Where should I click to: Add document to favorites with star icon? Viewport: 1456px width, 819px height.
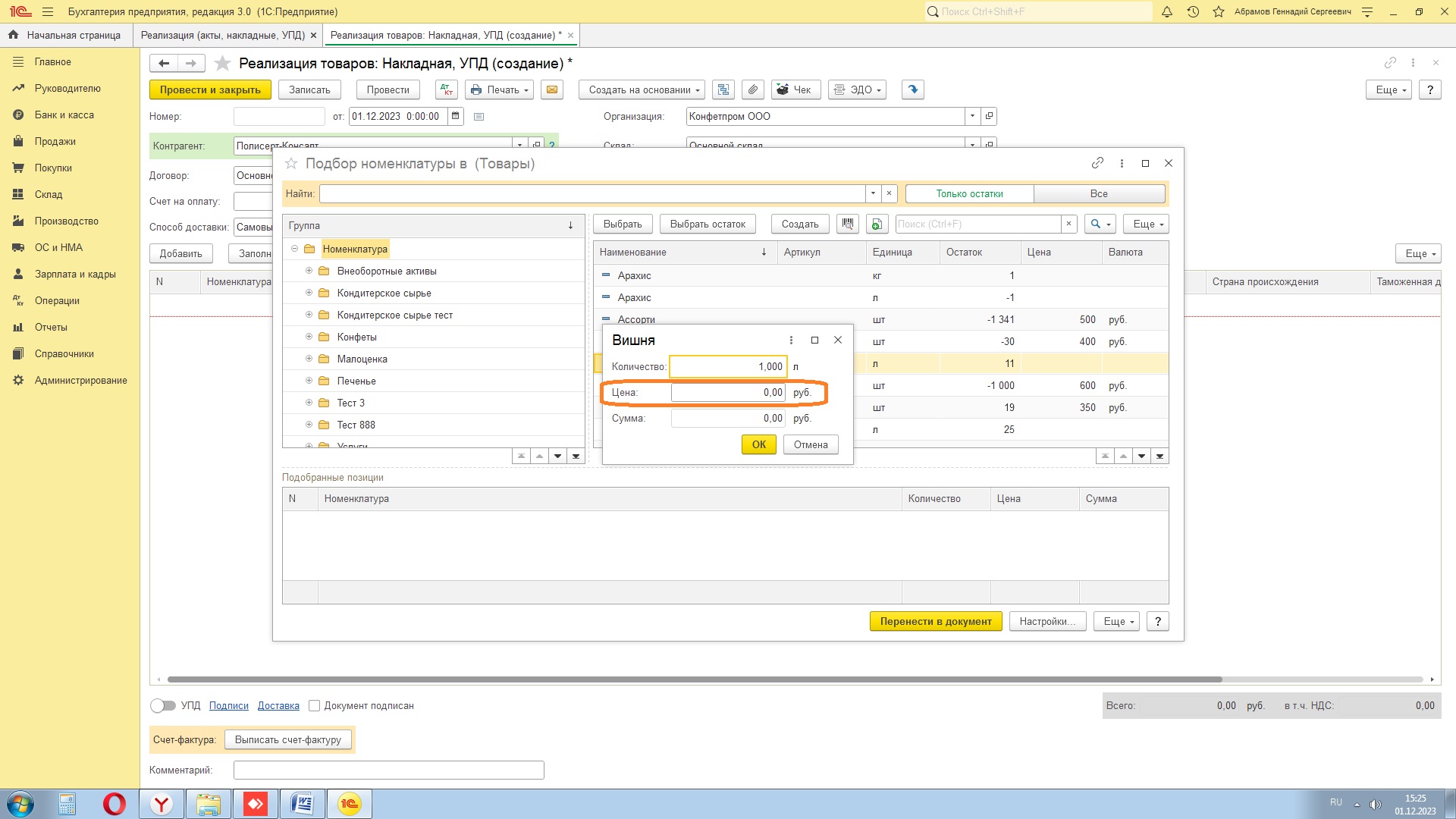tap(222, 63)
